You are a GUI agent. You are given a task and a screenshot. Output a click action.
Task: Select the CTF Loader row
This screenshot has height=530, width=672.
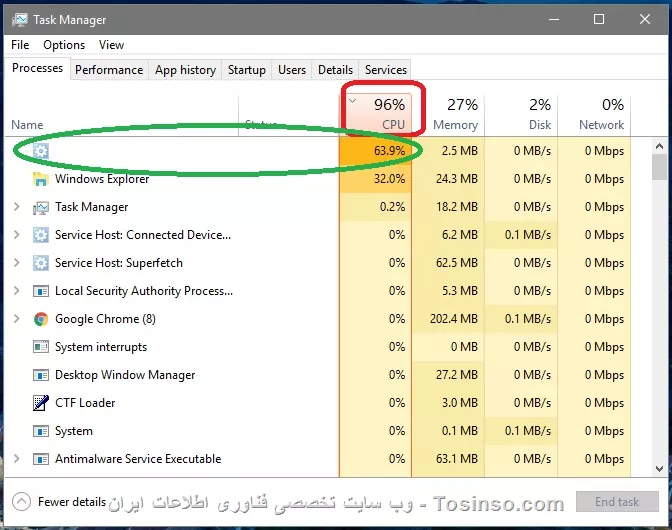point(318,403)
